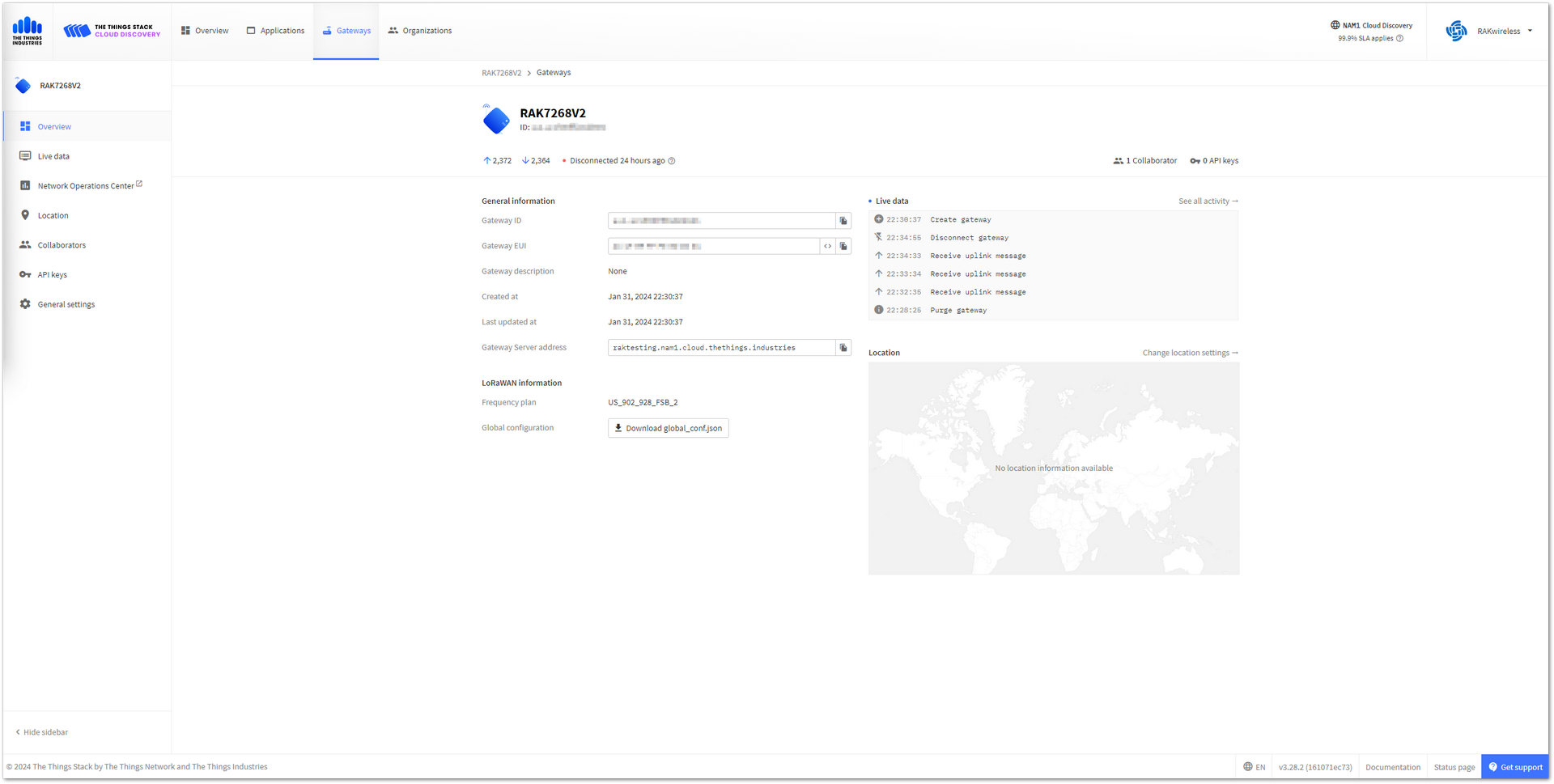1554x784 pixels.
Task: Open Collaborators in the sidebar
Action: point(87,245)
